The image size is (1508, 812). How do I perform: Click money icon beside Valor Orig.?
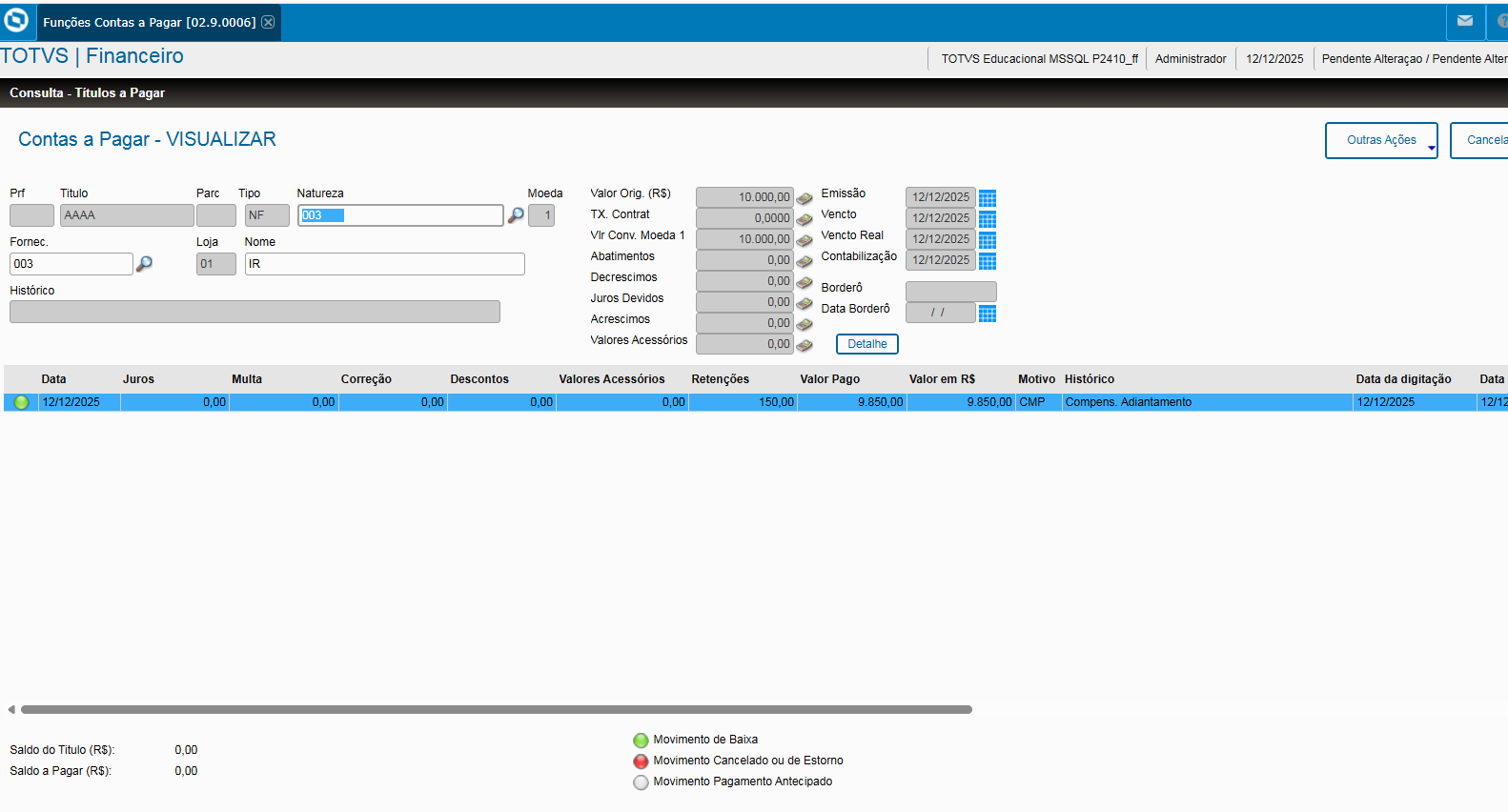point(805,198)
